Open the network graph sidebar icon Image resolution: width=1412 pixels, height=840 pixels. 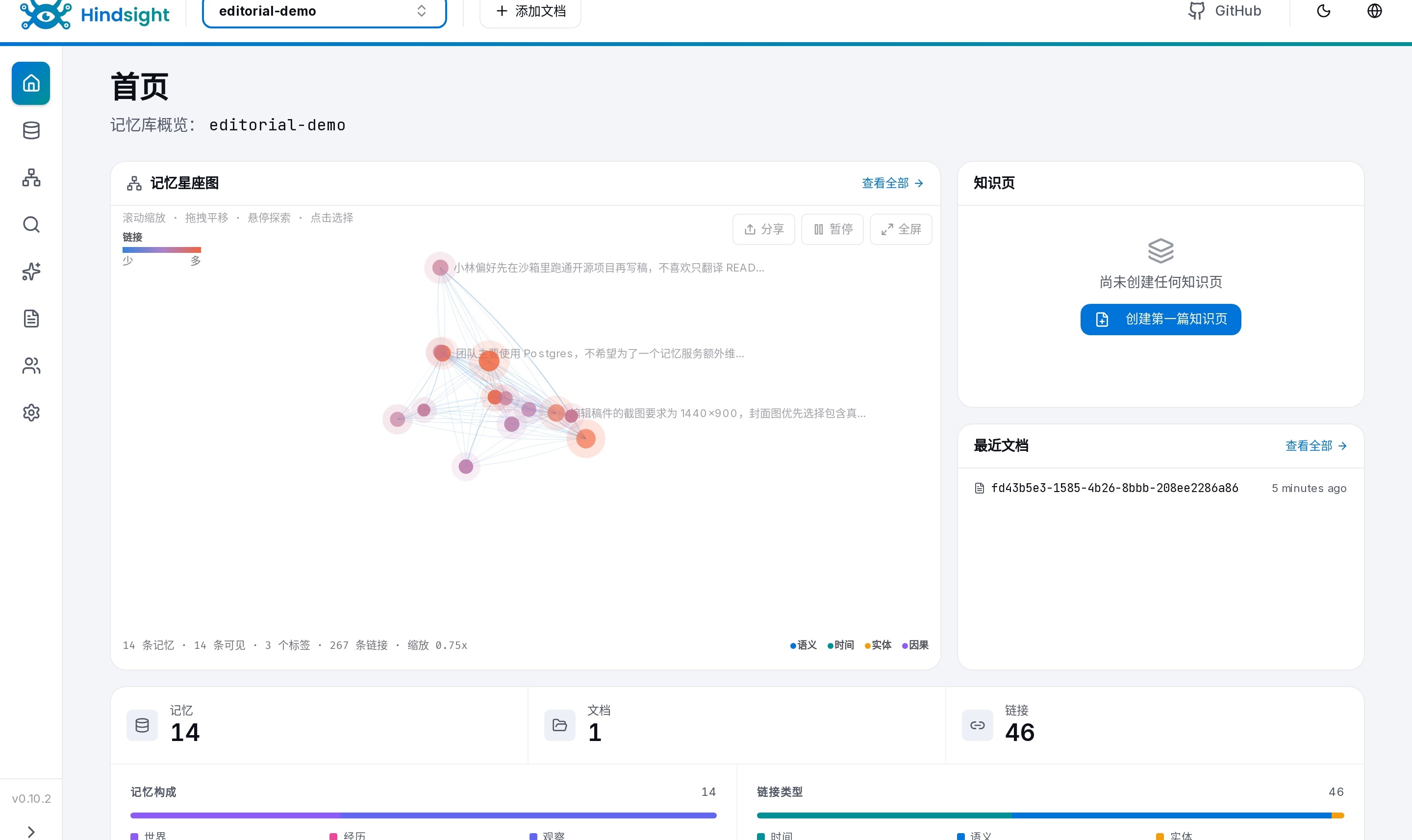click(31, 178)
